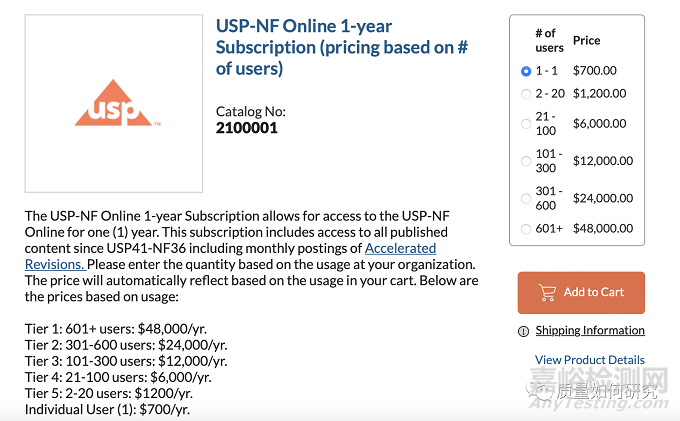Open the View Product Details link
The image size is (680, 421).
point(590,360)
